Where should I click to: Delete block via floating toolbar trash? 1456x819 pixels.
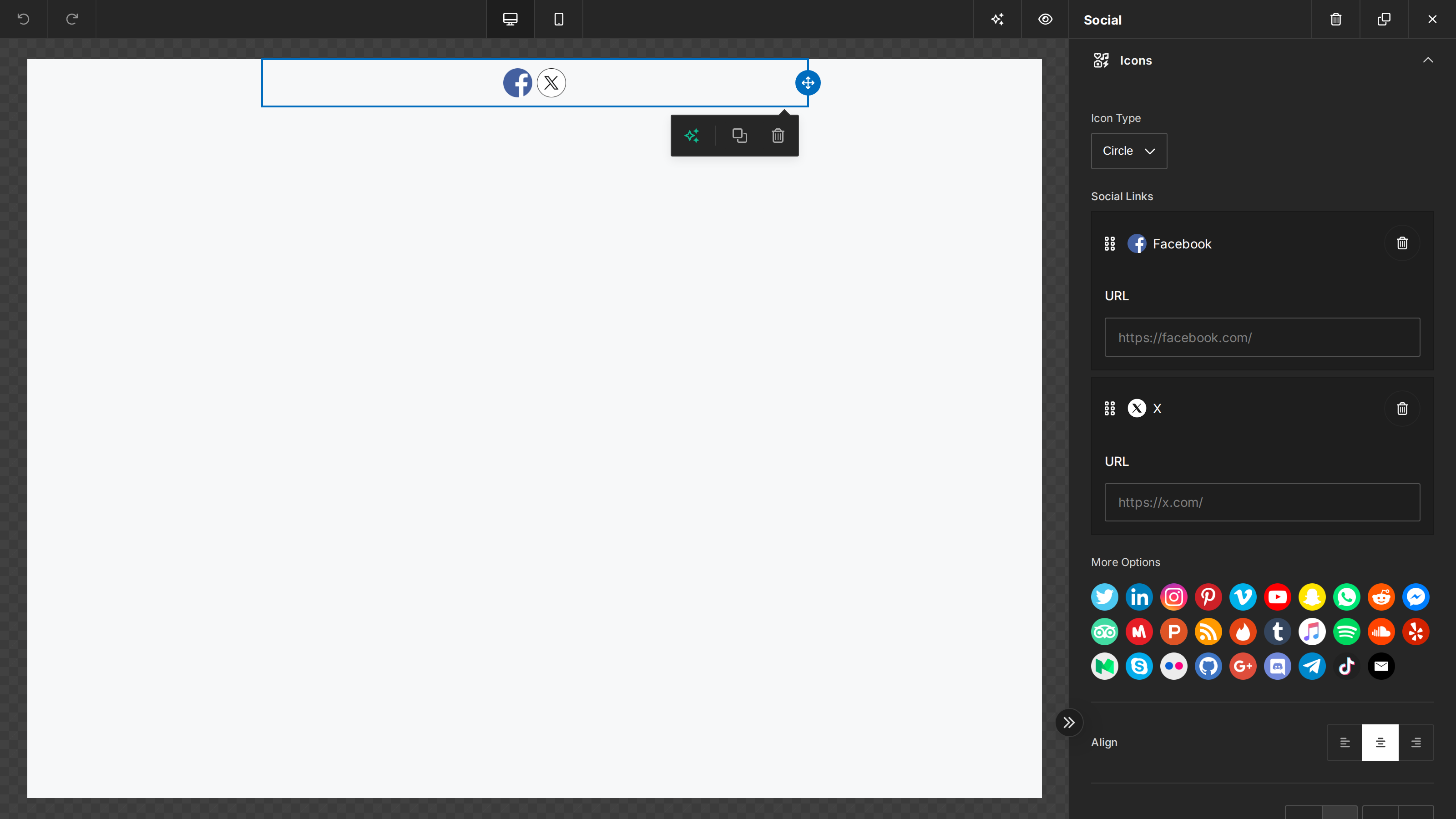click(x=778, y=136)
